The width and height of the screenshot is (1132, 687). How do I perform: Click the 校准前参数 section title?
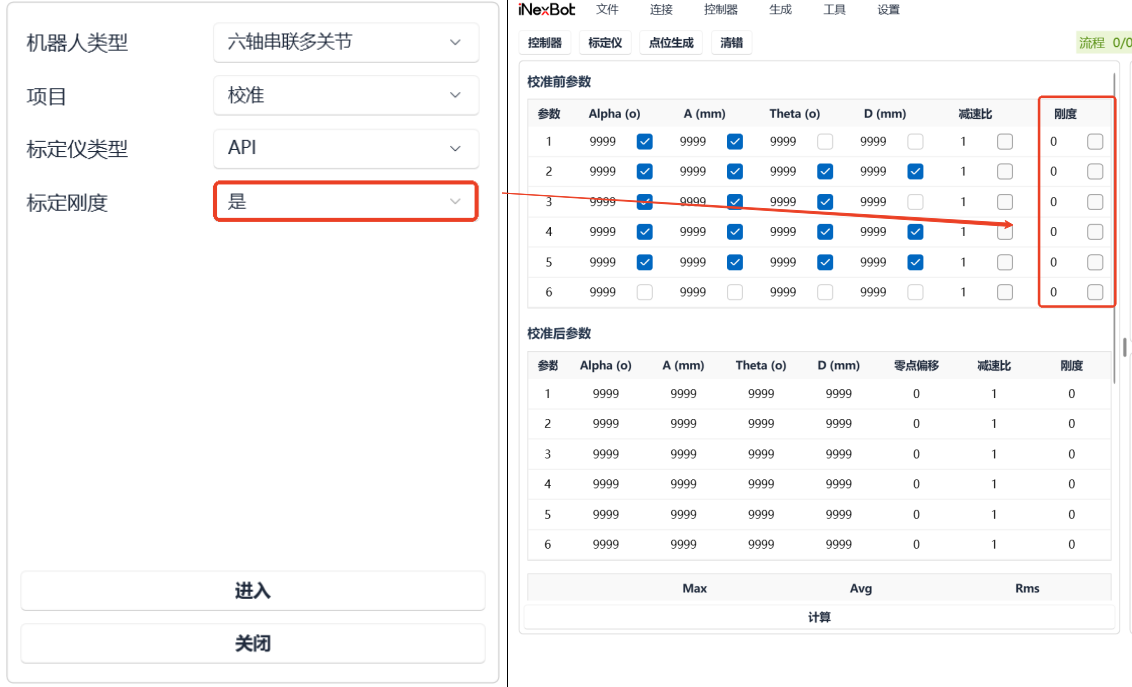pyautogui.click(x=559, y=82)
